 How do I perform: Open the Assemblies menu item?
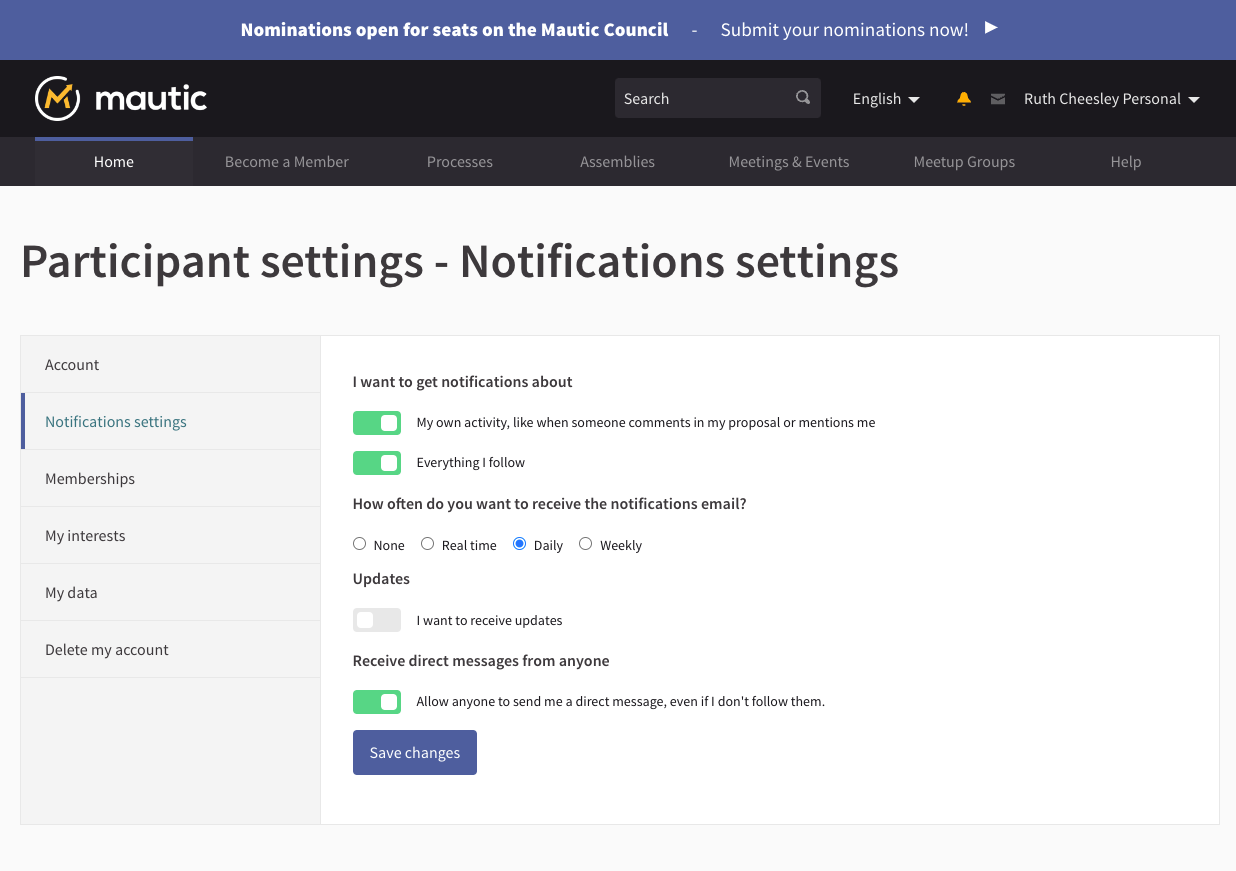617,162
